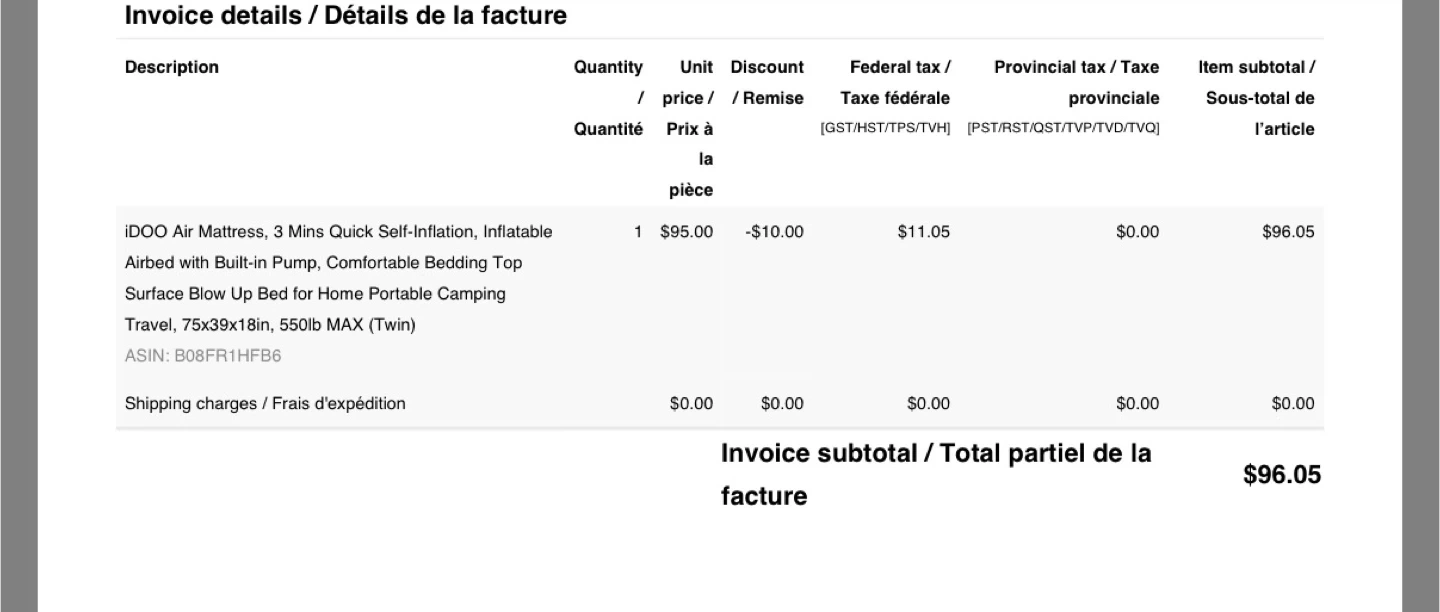This screenshot has height=612, width=1440.
Task: Click the $95.00 unit price value
Action: [x=687, y=232]
